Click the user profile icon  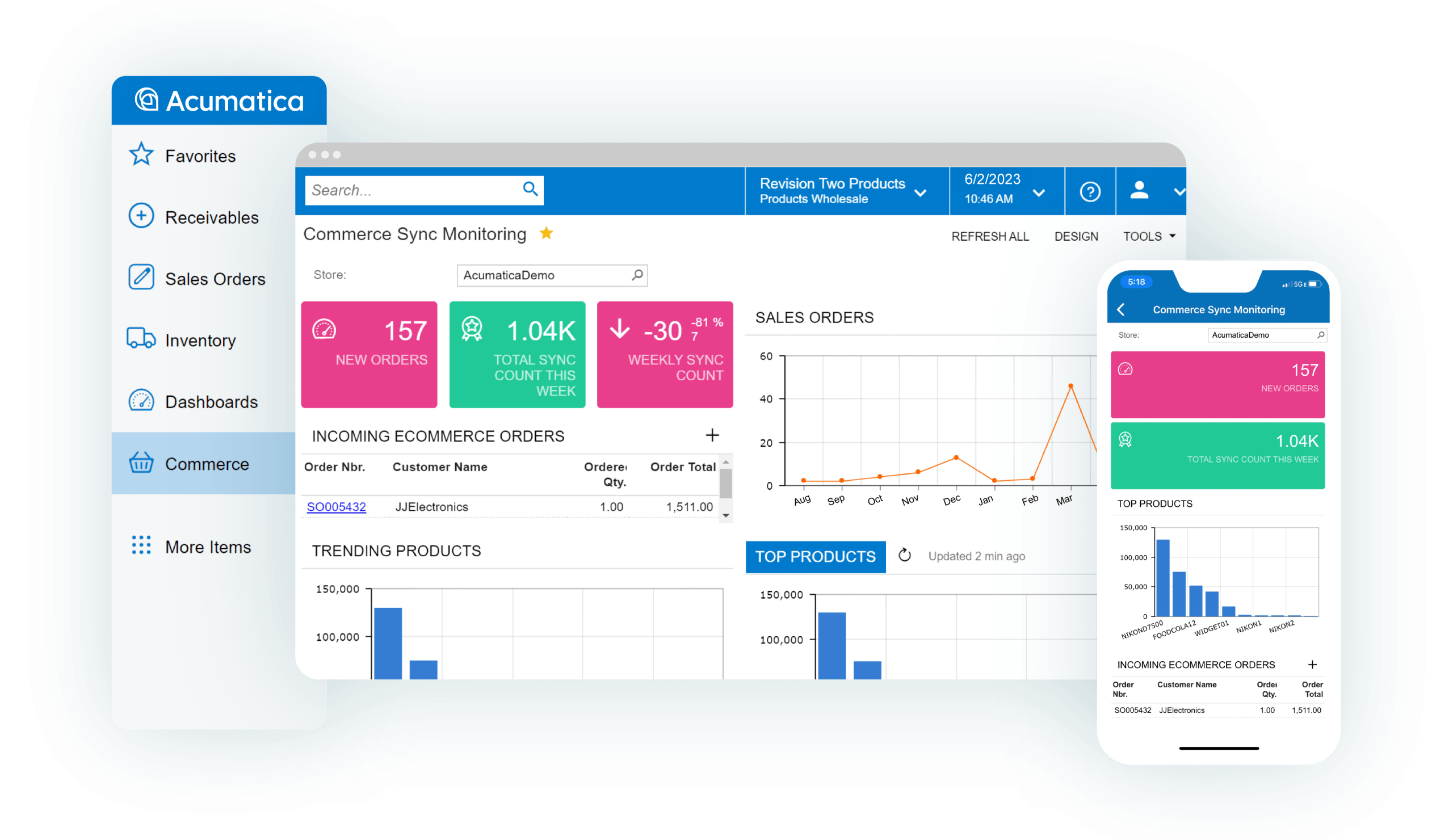1139,191
